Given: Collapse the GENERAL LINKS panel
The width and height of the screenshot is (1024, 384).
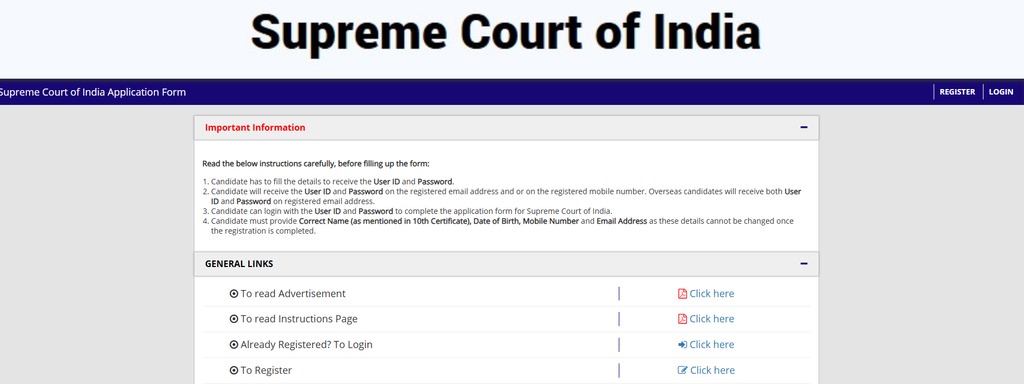Looking at the screenshot, I should pos(804,264).
